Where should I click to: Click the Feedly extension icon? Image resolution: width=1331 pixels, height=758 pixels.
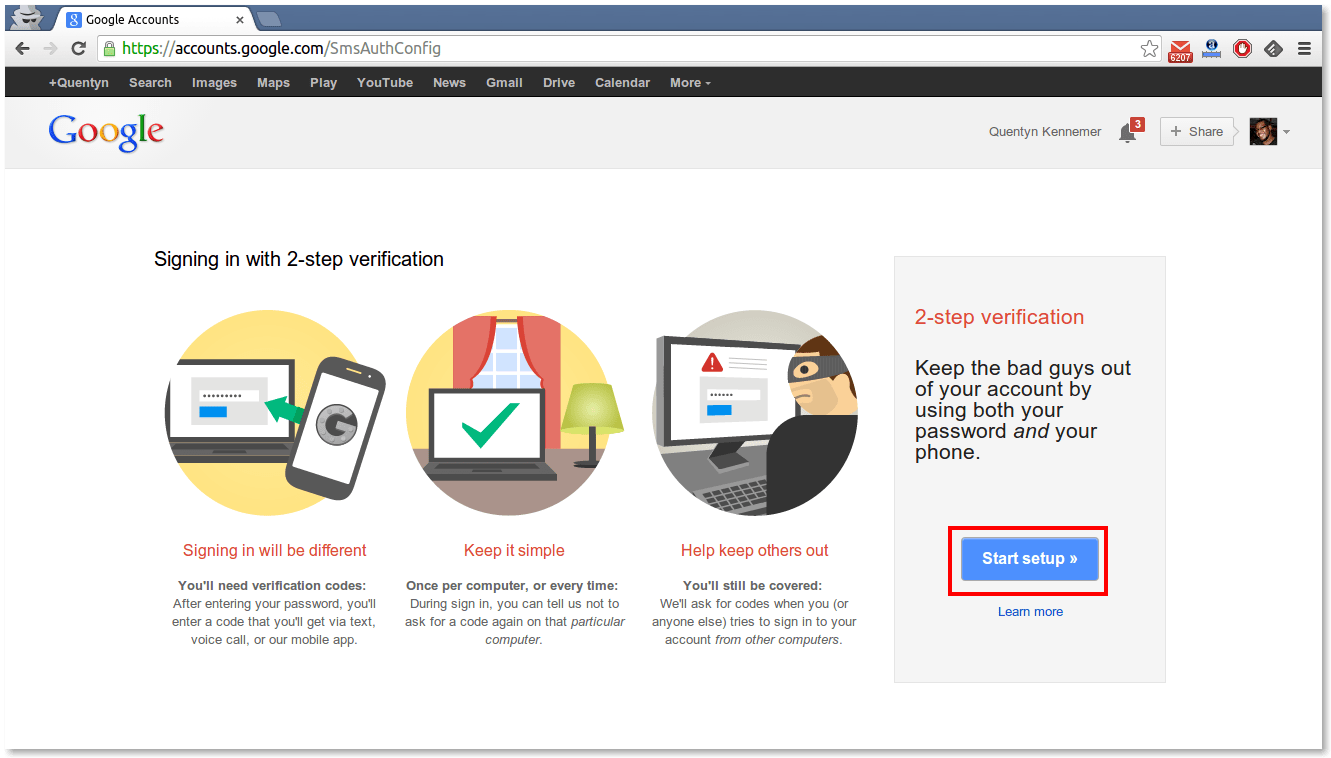point(1273,48)
